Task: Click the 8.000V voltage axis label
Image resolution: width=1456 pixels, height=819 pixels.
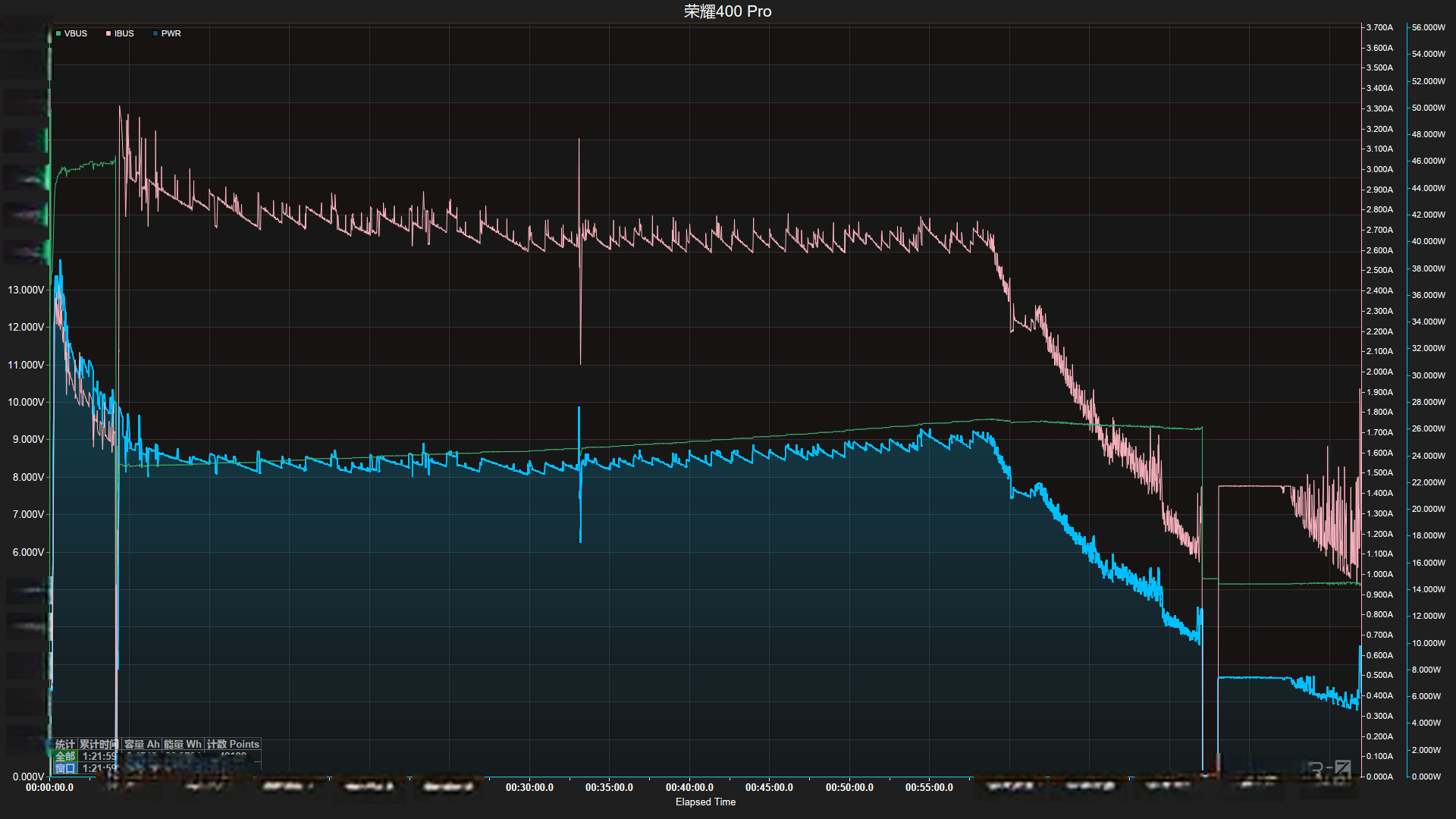Action: point(28,477)
